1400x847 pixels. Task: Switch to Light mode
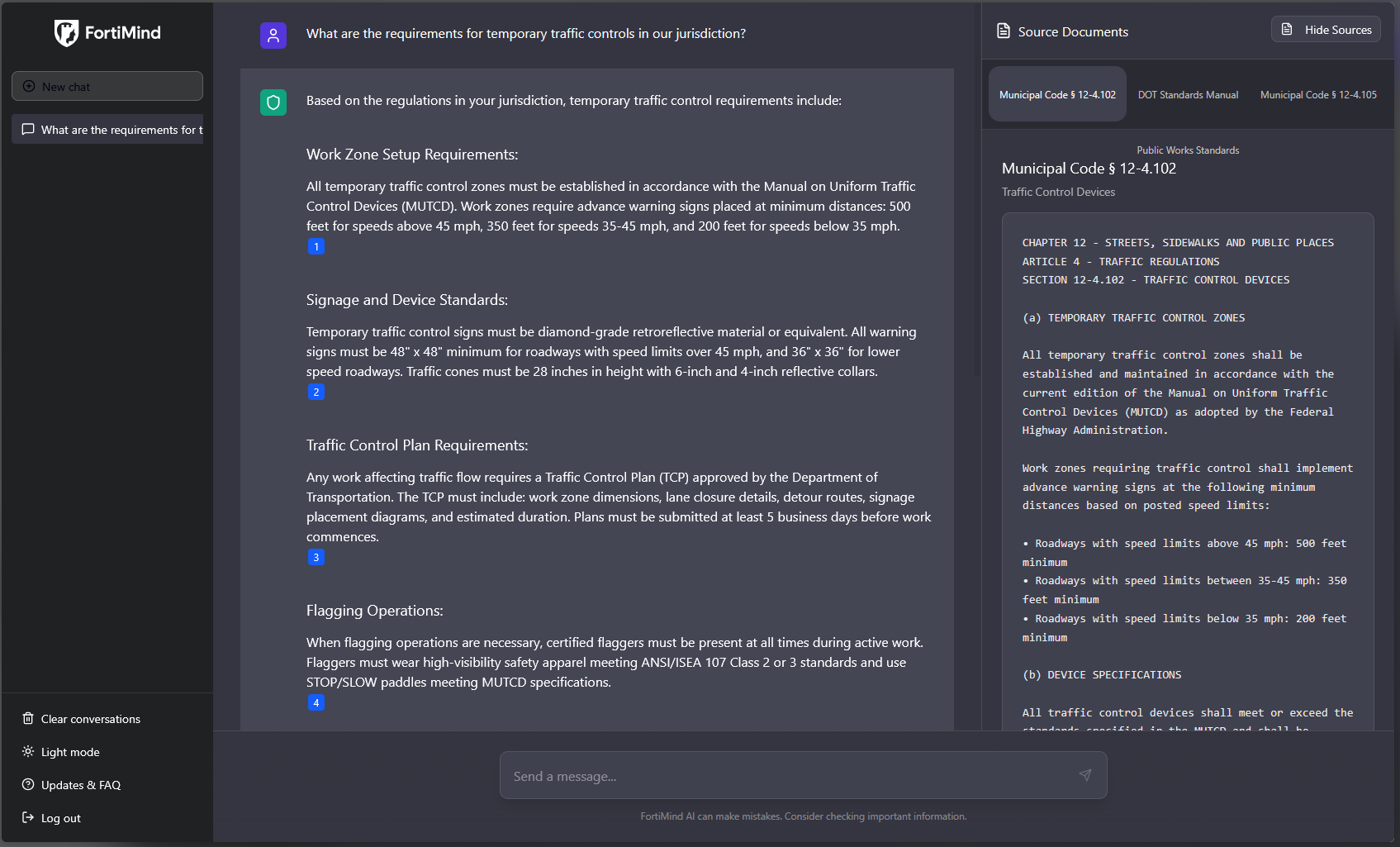(x=70, y=752)
